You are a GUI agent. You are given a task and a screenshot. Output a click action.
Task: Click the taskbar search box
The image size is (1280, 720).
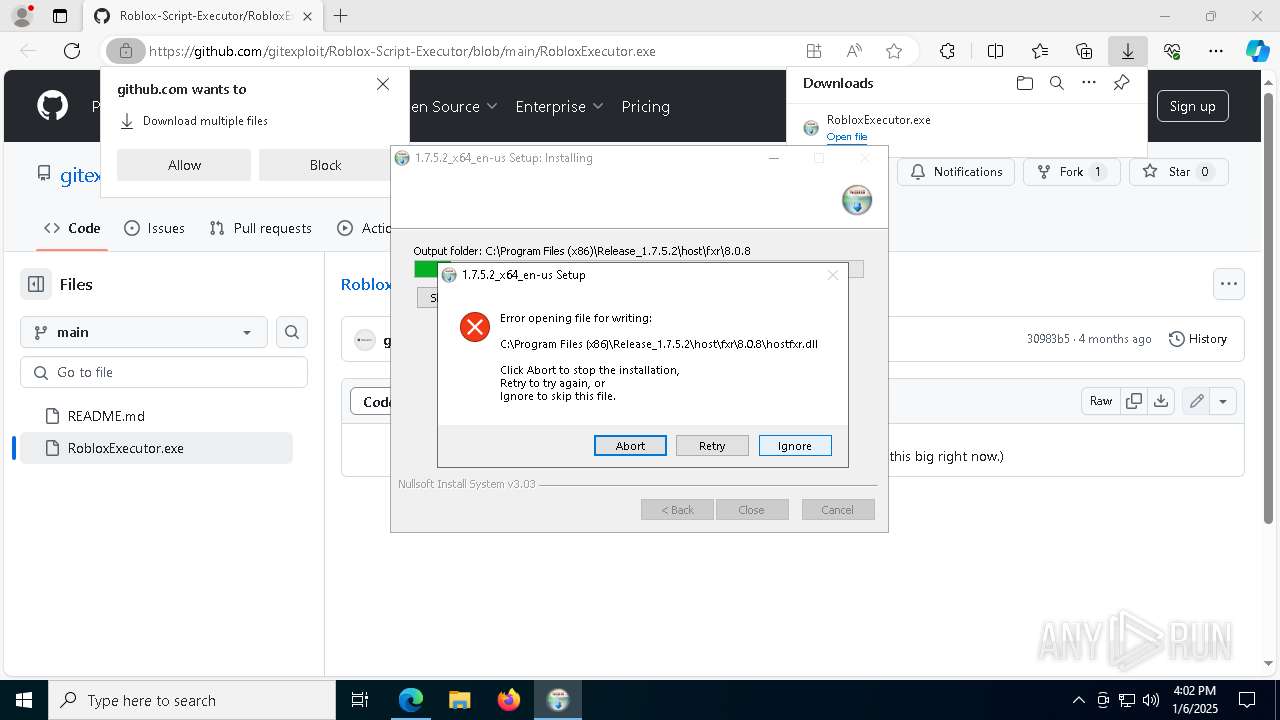tap(192, 700)
